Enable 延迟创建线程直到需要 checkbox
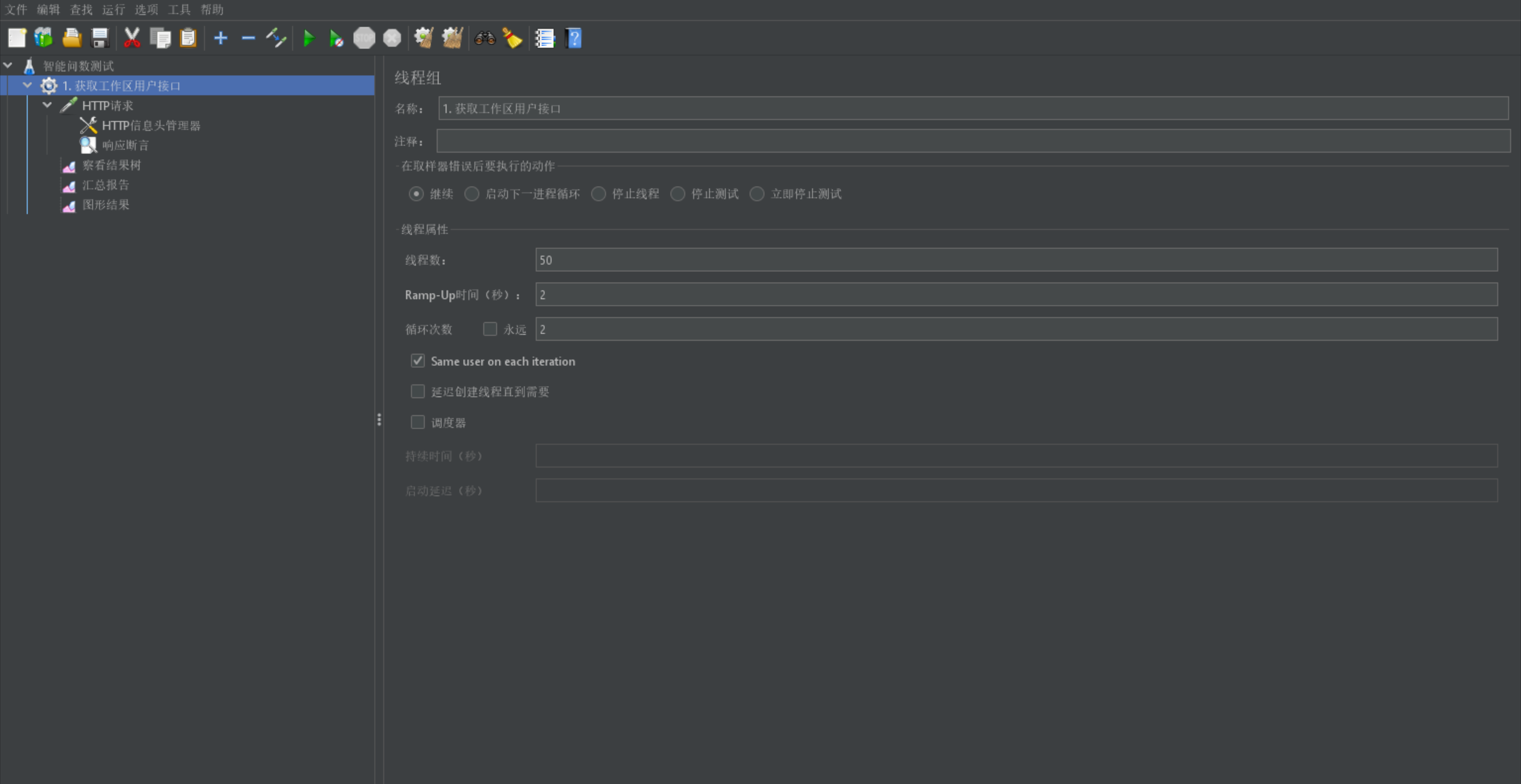Viewport: 1521px width, 784px height. coord(418,392)
